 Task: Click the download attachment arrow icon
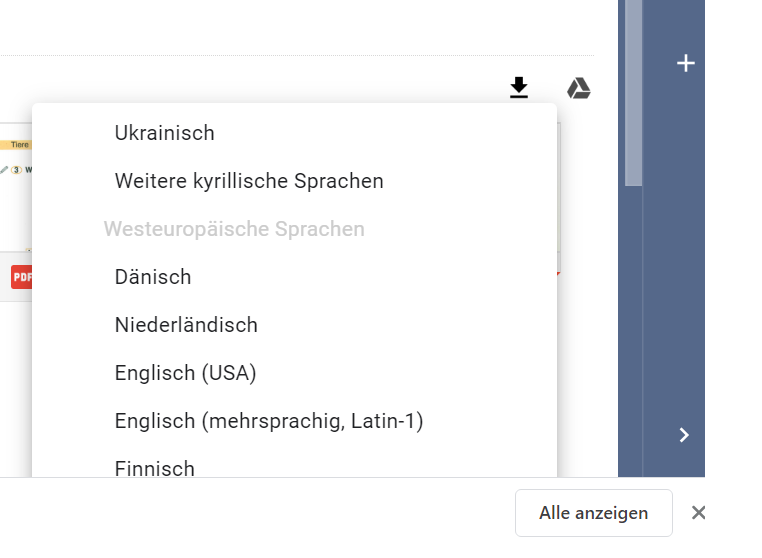pyautogui.click(x=518, y=88)
